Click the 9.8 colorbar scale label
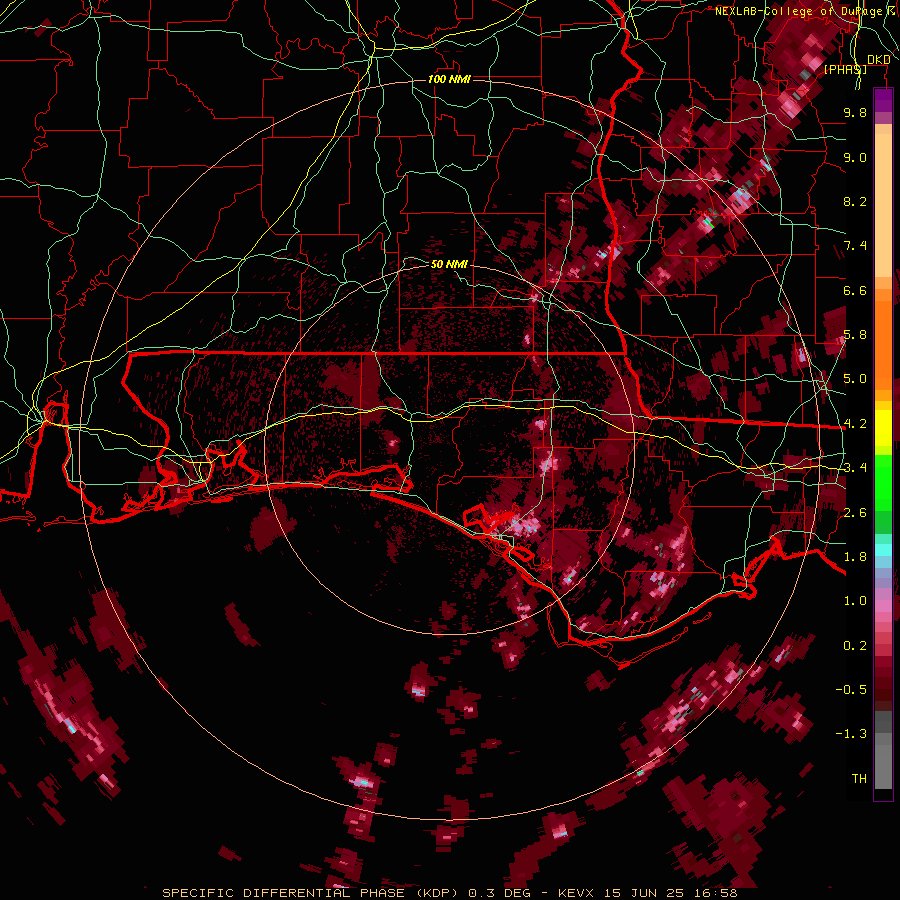The image size is (900, 900). pos(855,112)
